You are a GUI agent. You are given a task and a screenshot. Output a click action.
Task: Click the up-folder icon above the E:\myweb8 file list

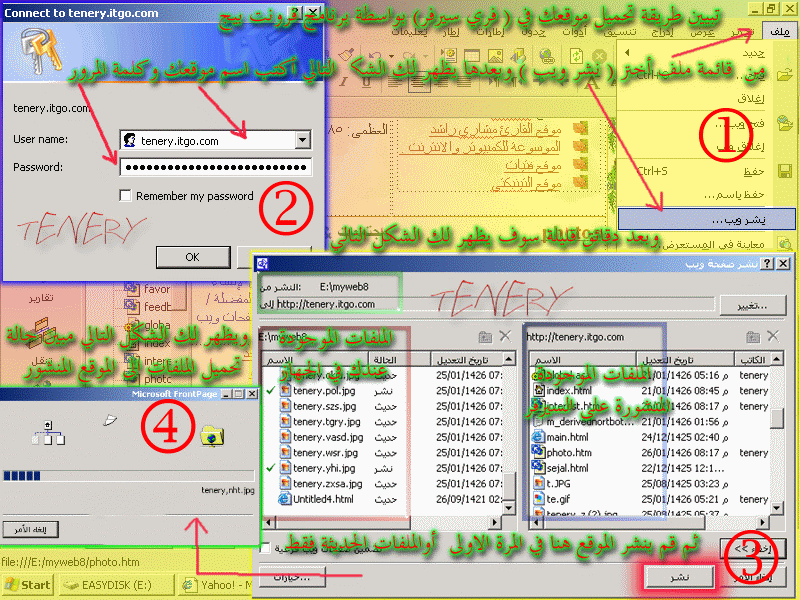click(x=485, y=336)
